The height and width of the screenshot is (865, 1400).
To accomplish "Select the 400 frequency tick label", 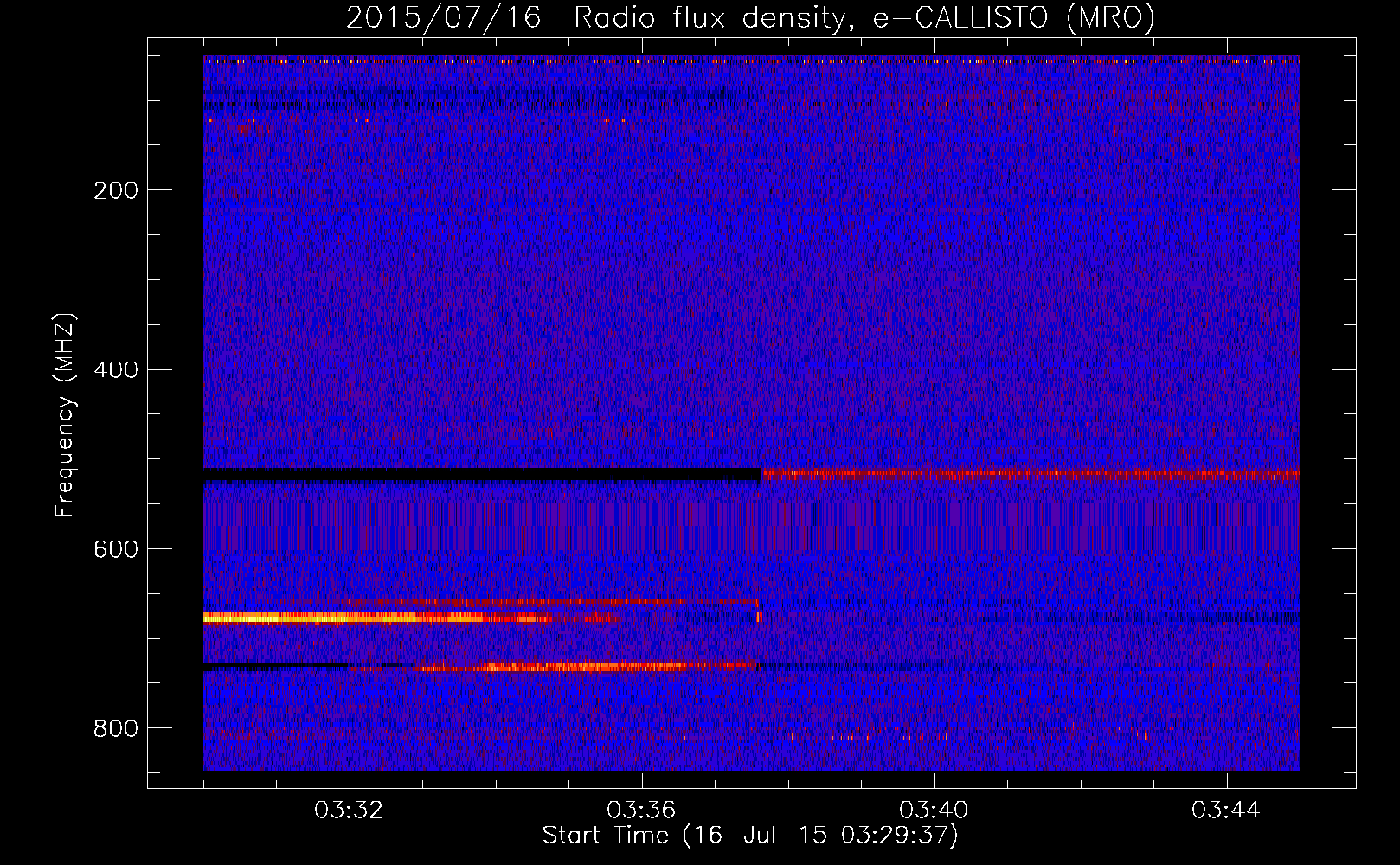I will click(x=116, y=370).
